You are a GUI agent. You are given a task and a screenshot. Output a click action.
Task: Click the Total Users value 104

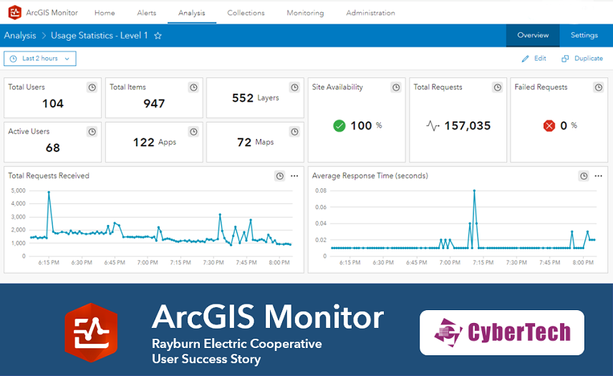[x=53, y=104]
